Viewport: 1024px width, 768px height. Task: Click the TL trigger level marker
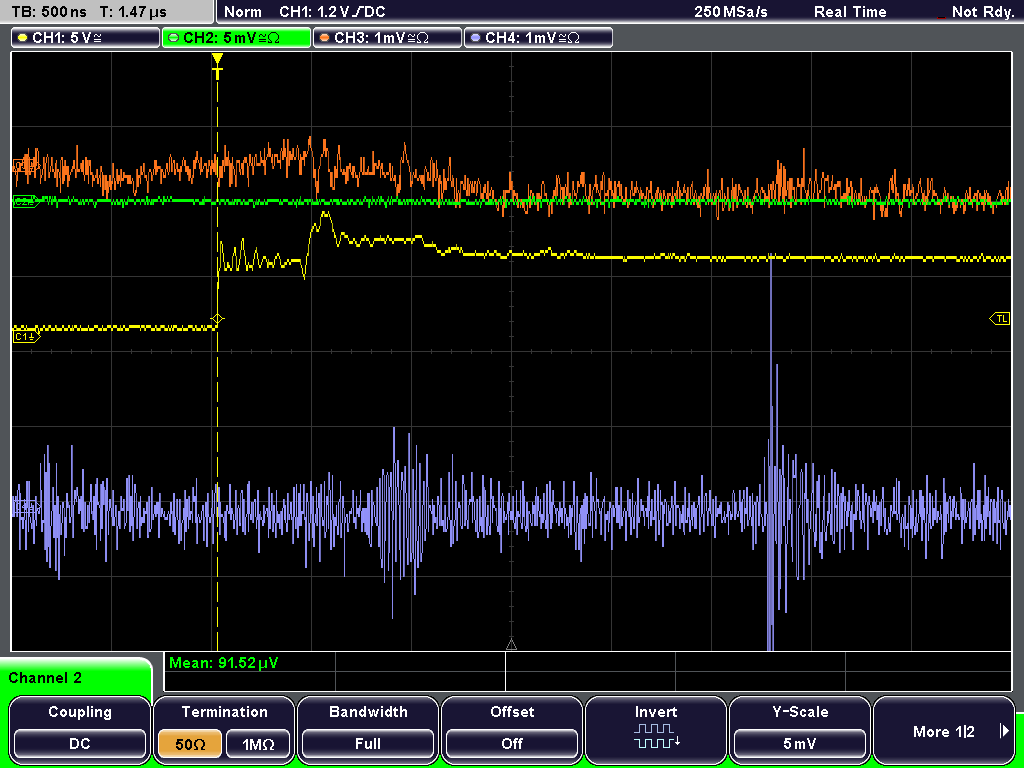1000,319
